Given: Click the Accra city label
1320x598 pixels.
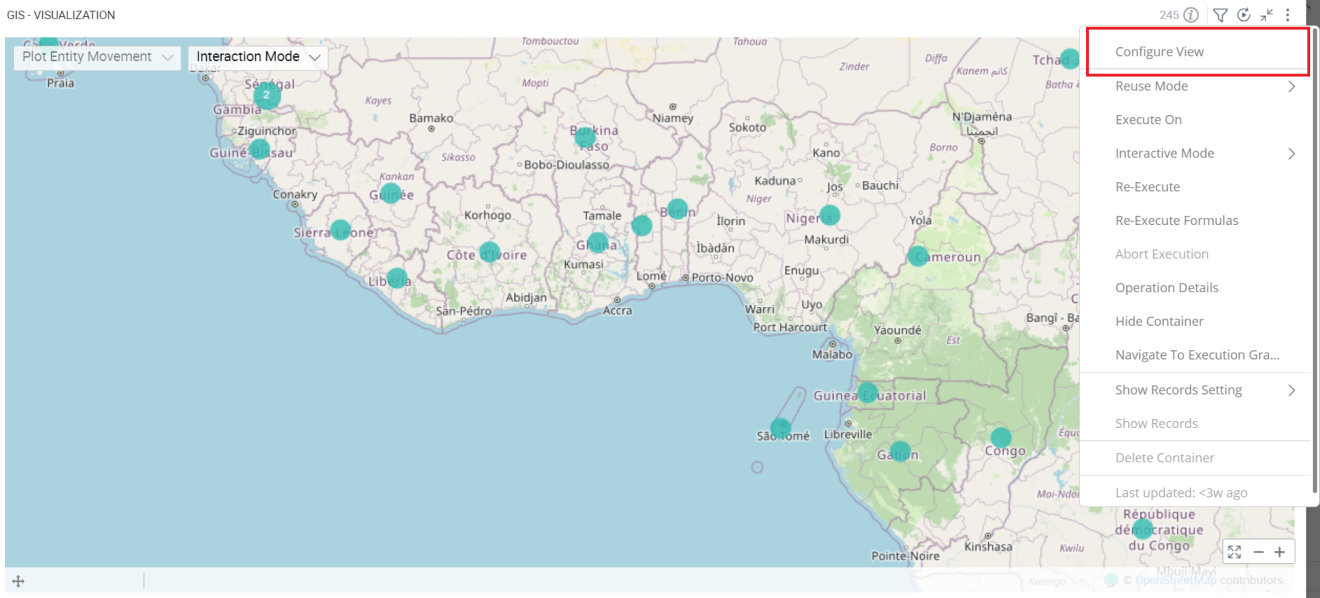Looking at the screenshot, I should pyautogui.click(x=618, y=310).
